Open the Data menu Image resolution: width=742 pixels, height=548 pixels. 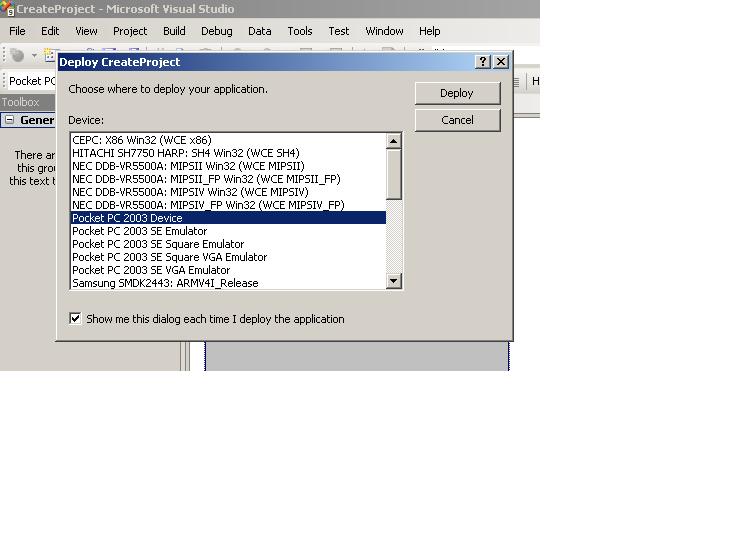click(260, 31)
